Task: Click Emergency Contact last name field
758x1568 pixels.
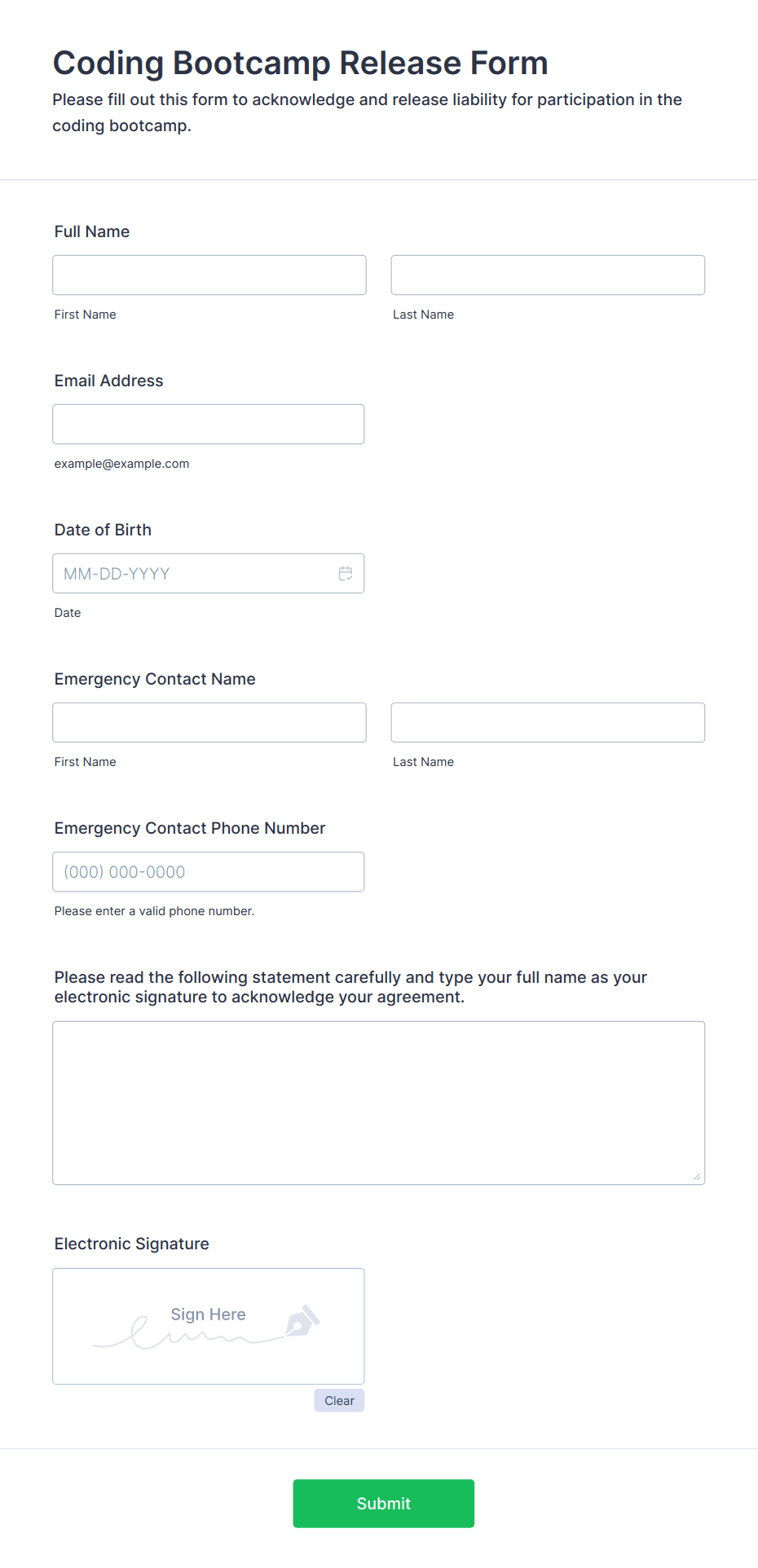Action: coord(548,723)
